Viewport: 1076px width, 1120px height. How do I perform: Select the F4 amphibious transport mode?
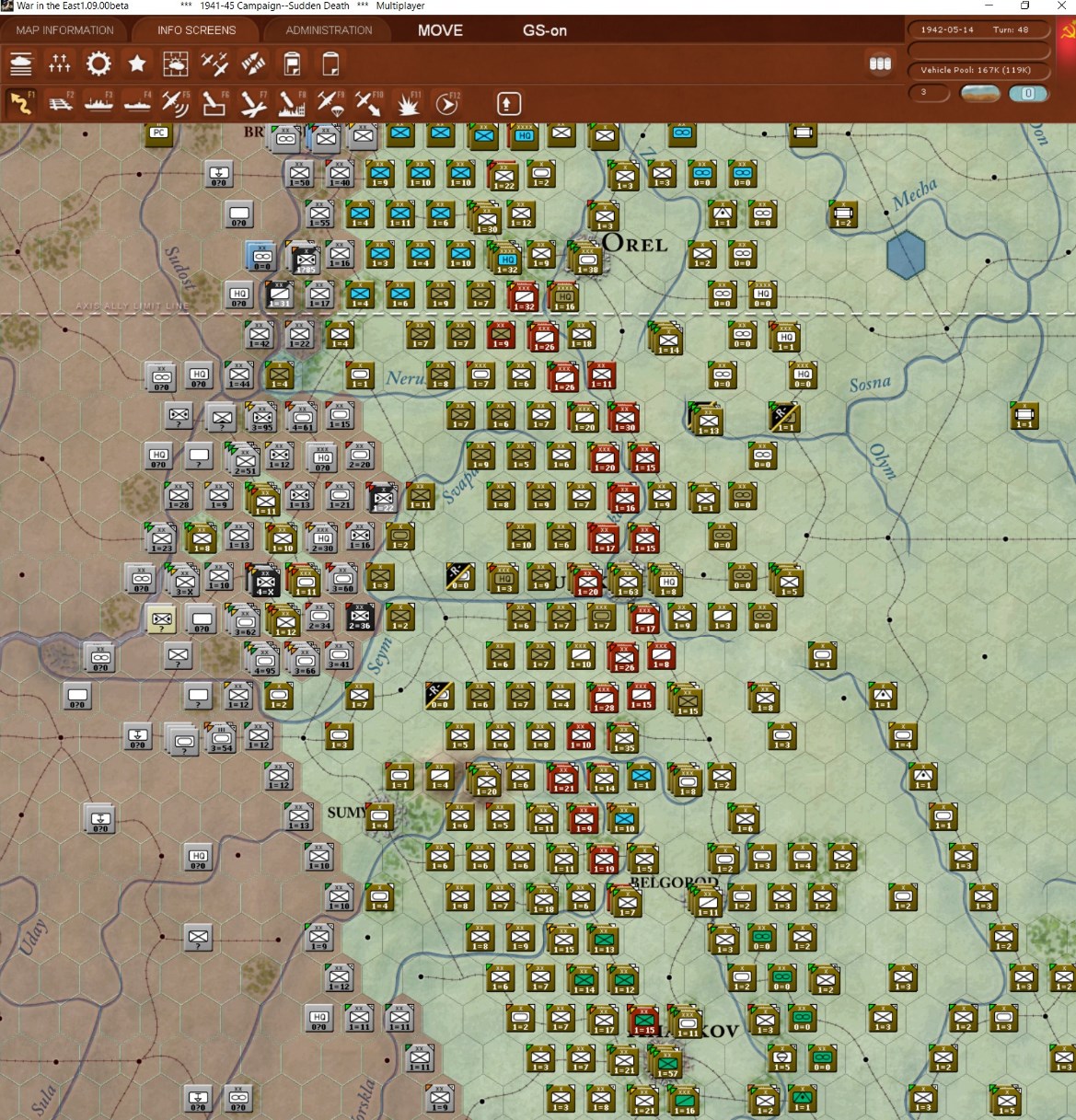pyautogui.click(x=137, y=103)
